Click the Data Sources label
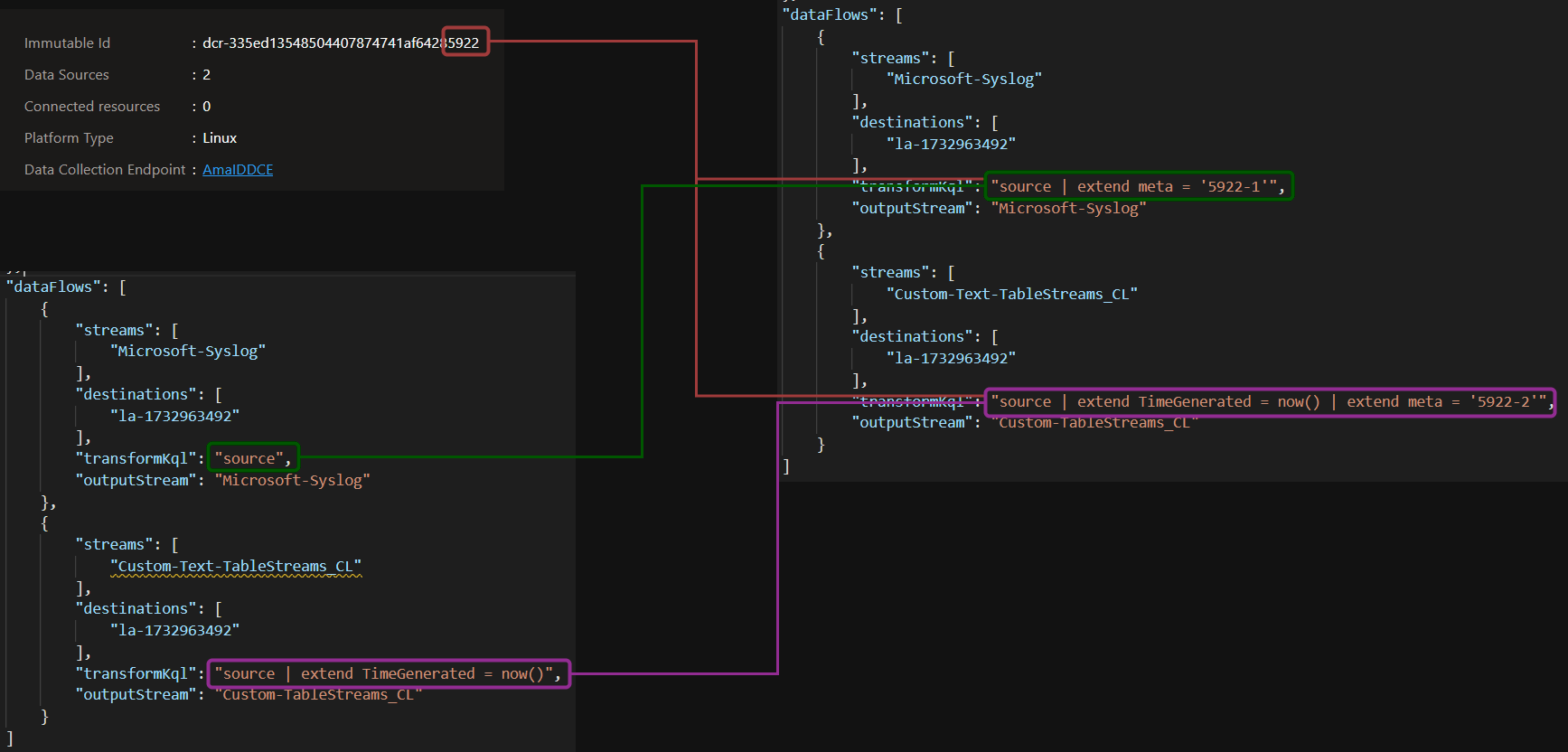The height and width of the screenshot is (752, 1568). click(66, 75)
